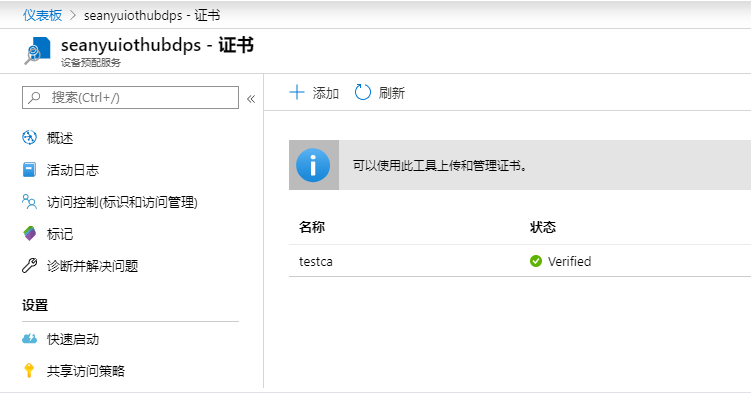Click the green Verified check icon
The width and height of the screenshot is (751, 404).
pyautogui.click(x=536, y=261)
